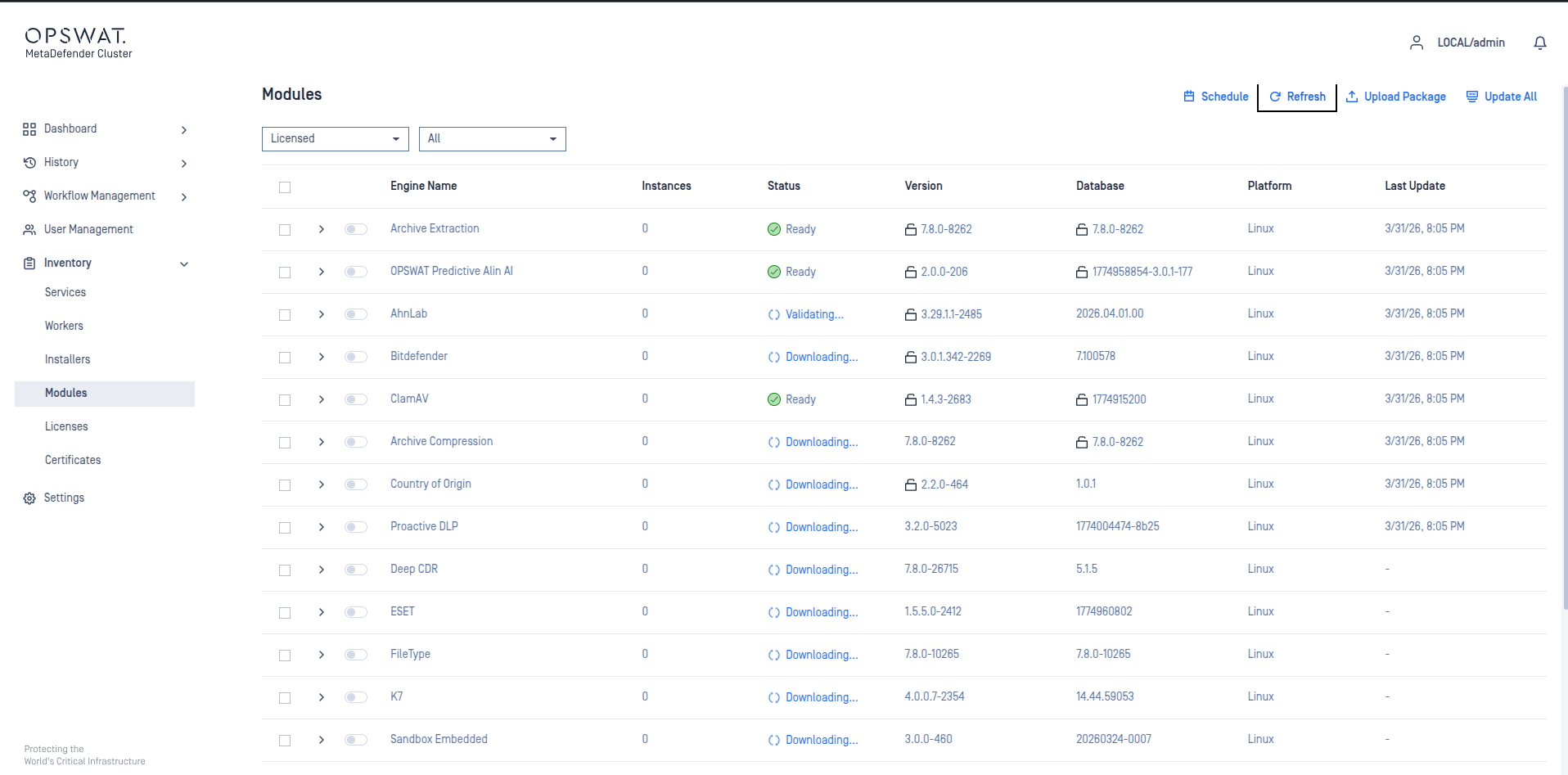Viewport: 1568px width, 775px height.
Task: Select all engines with header checkbox
Action: pyautogui.click(x=285, y=187)
